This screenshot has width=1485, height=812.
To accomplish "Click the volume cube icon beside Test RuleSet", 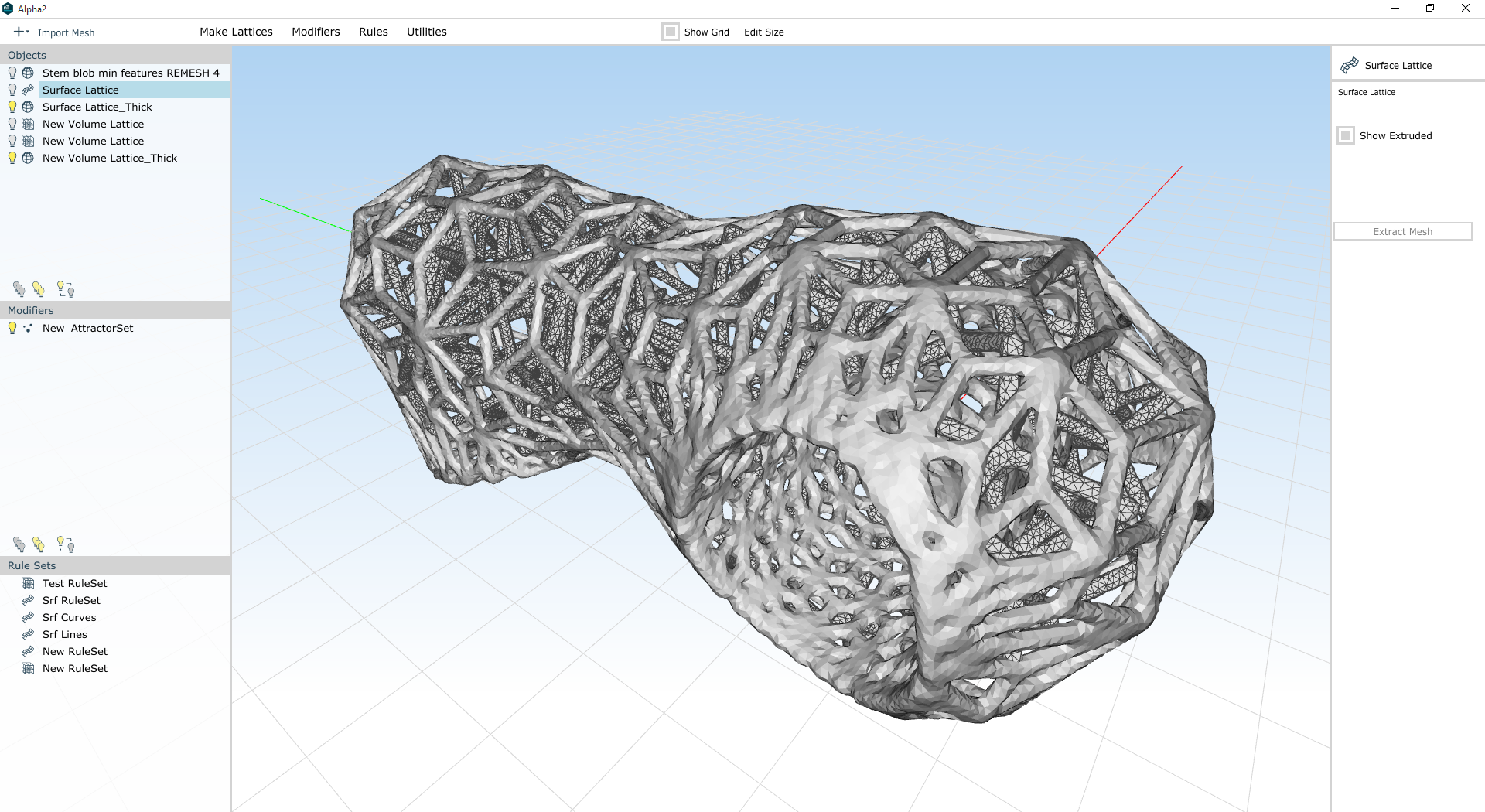I will [28, 583].
